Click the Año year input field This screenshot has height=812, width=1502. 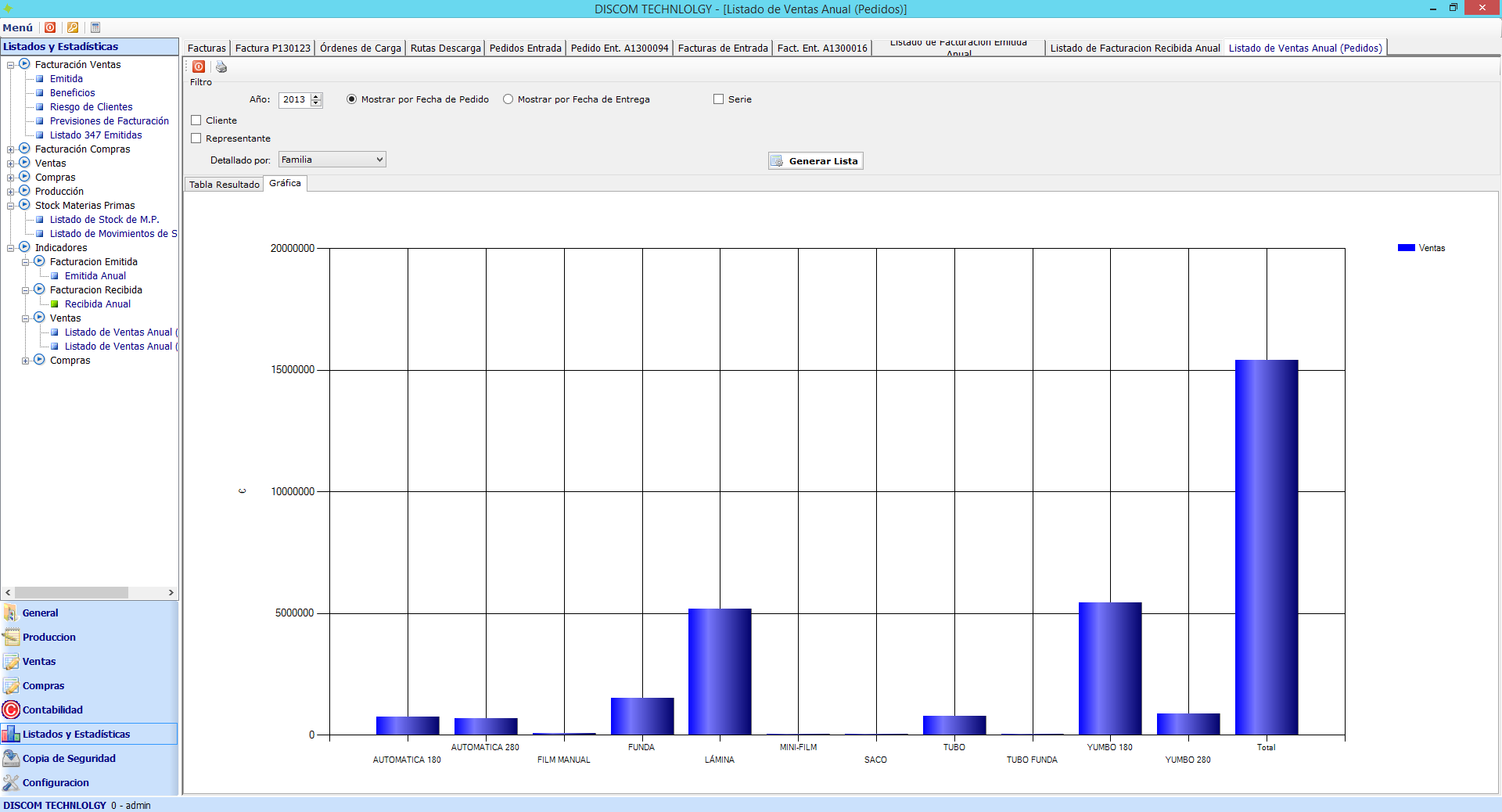tap(294, 99)
